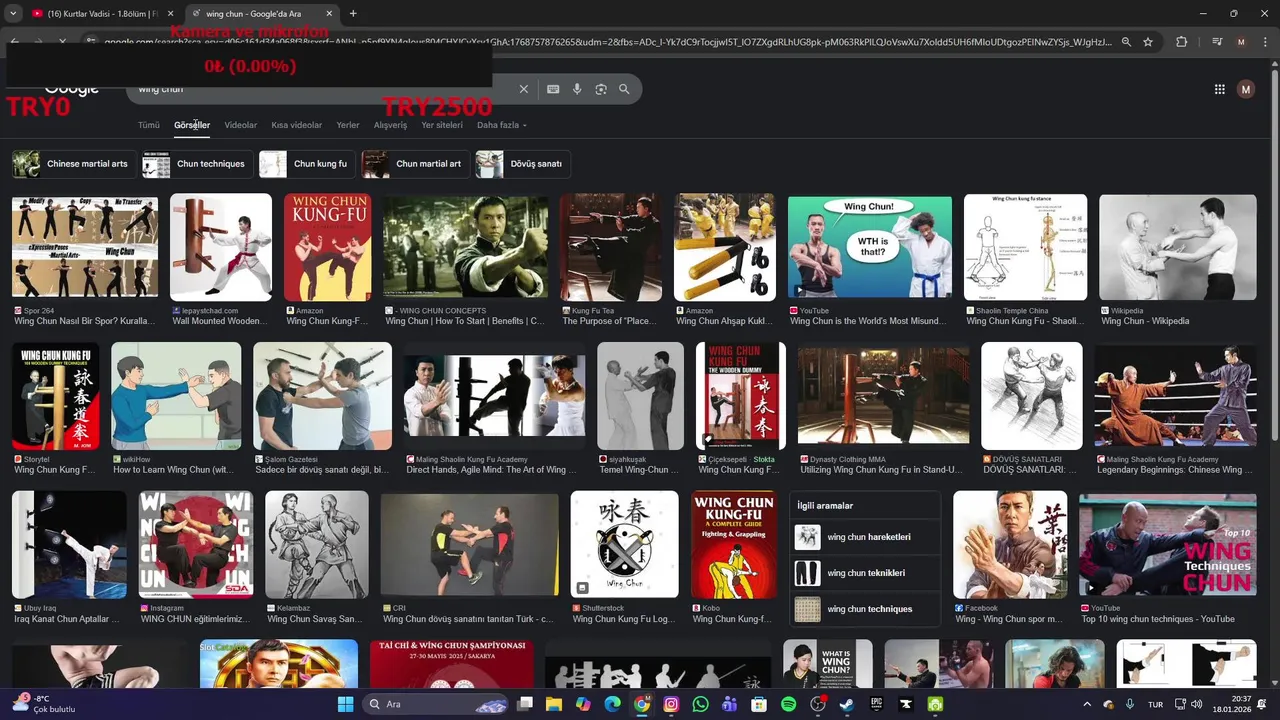Switch to Alışveriş results tab
1280x720 pixels.
(390, 125)
